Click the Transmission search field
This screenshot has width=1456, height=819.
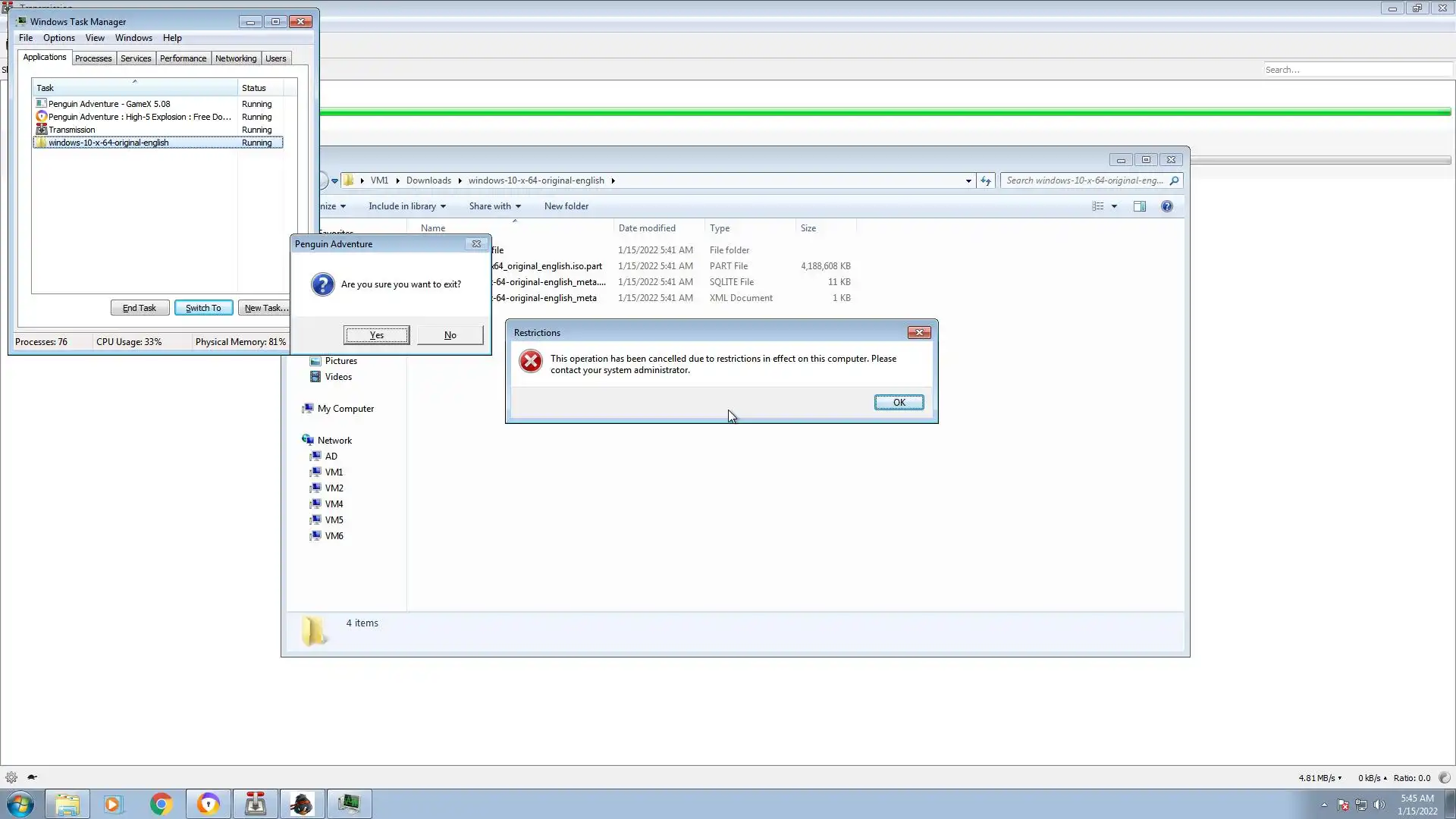pos(1356,70)
